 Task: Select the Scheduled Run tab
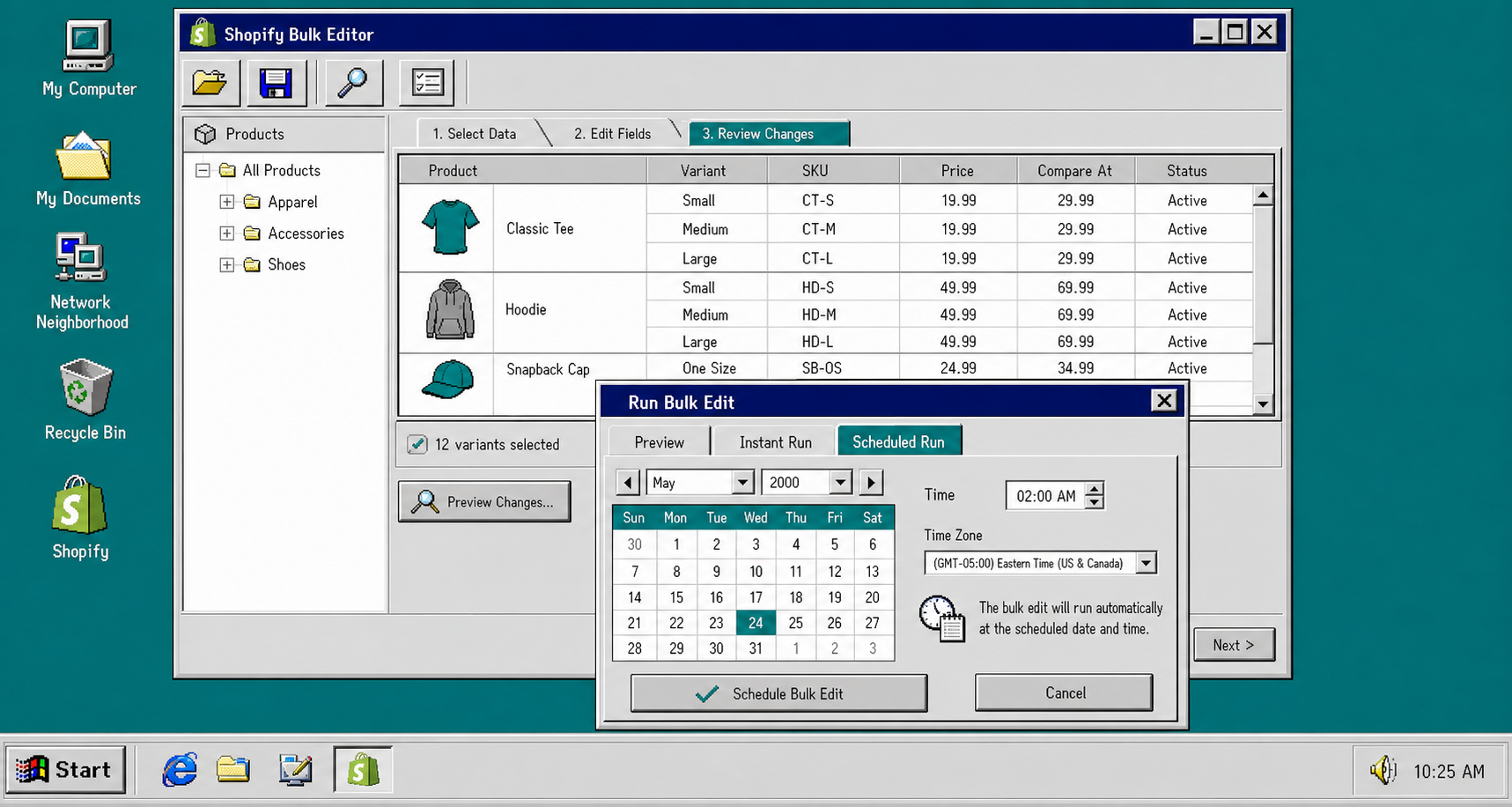[x=899, y=441]
